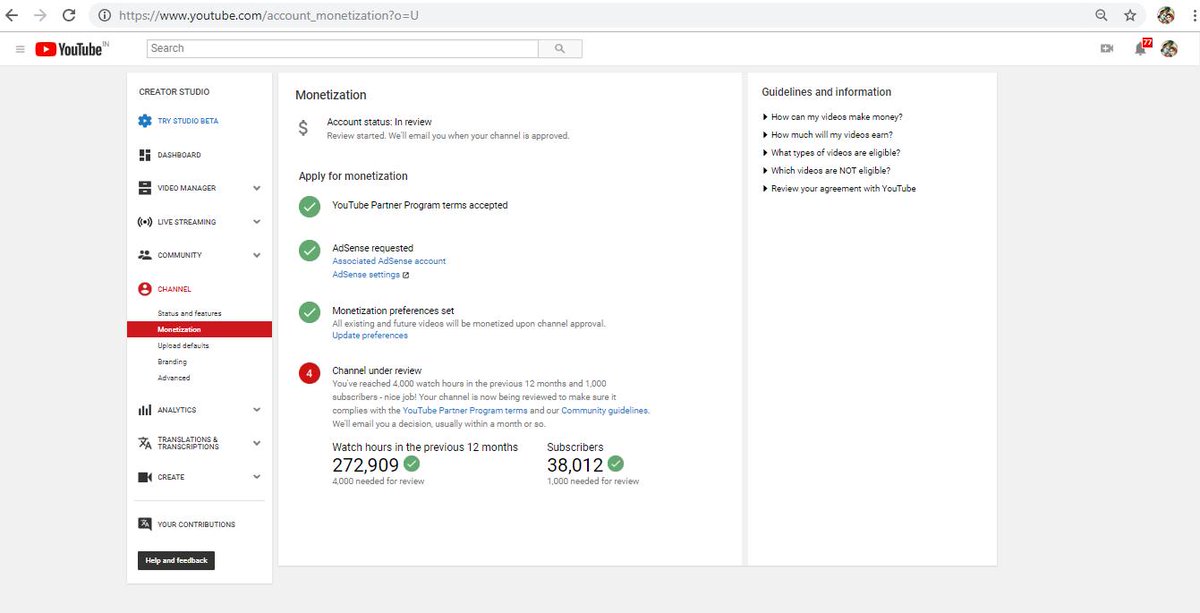Expand 'Which videos are NOT eligible?'
Viewport: 1200px width, 613px height.
pyautogui.click(x=826, y=171)
